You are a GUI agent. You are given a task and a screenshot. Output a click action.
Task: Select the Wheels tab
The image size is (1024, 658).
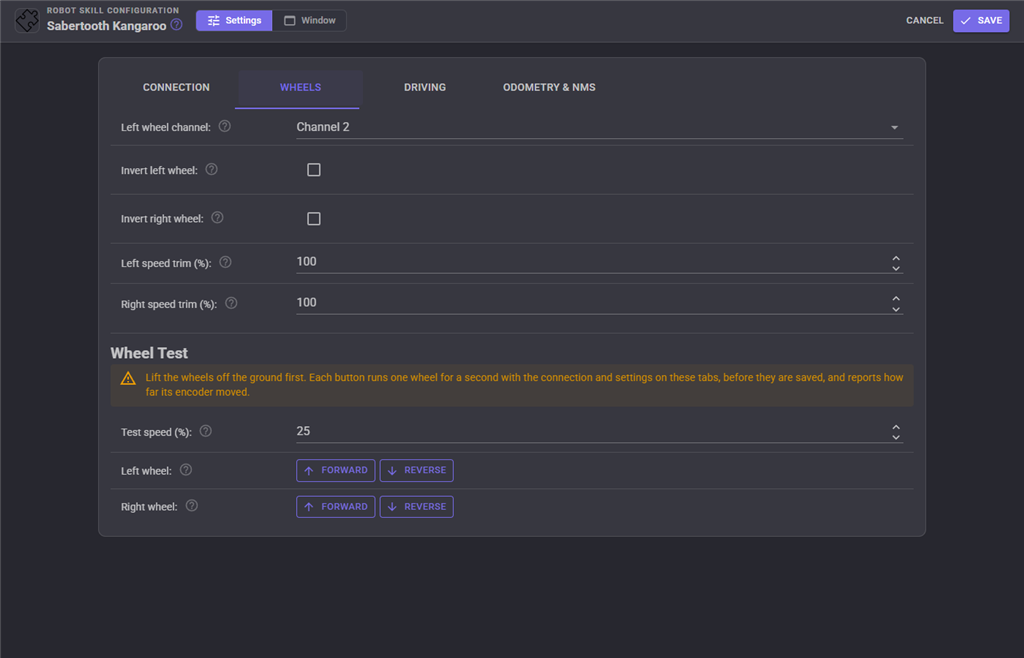300,87
